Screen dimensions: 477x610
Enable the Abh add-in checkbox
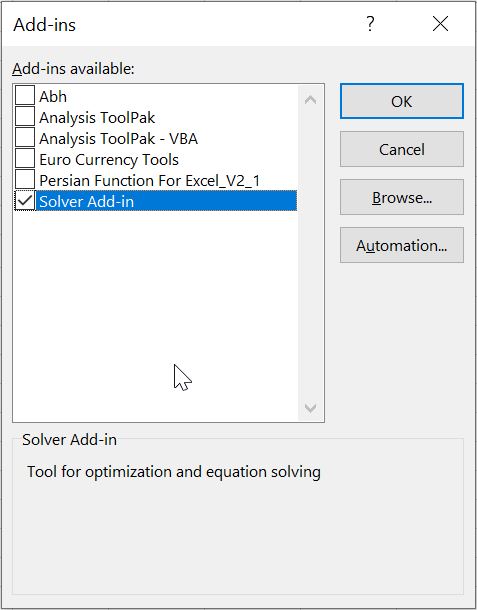coord(25,96)
